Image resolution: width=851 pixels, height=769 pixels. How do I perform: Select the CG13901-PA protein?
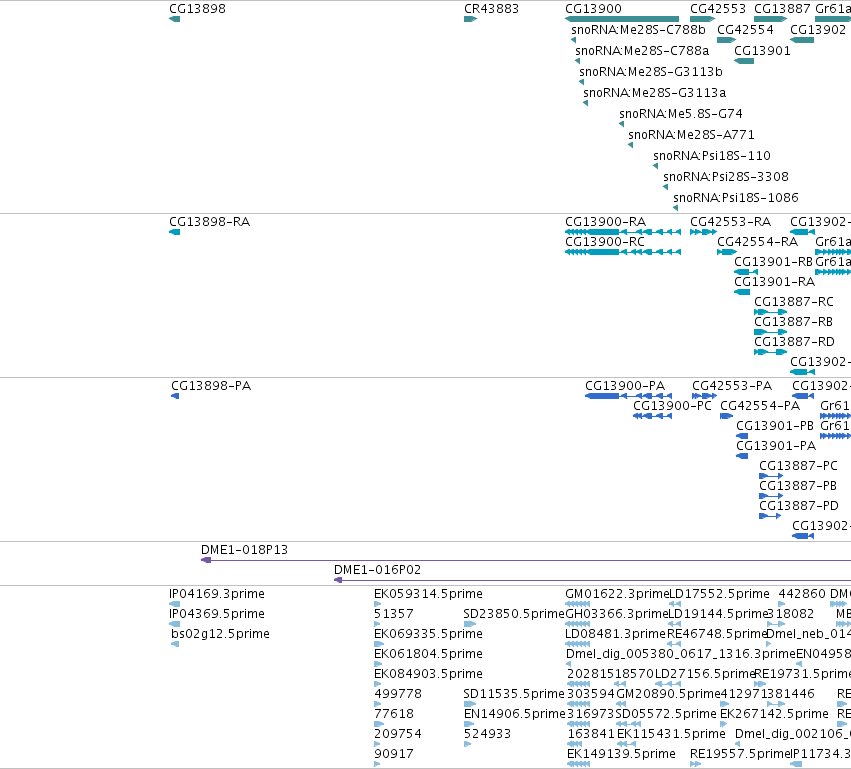coord(742,456)
